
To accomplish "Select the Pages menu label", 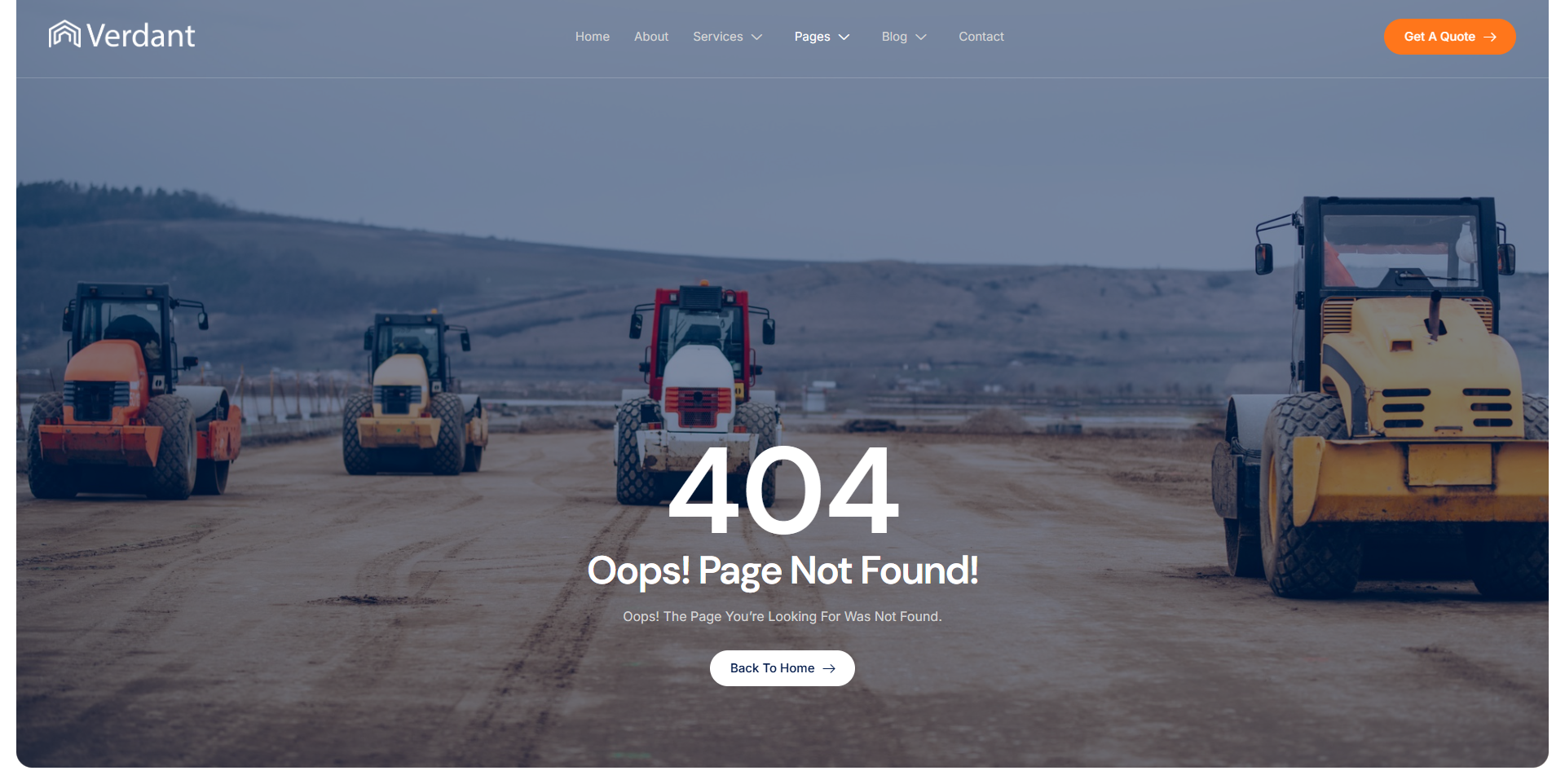I will point(813,37).
